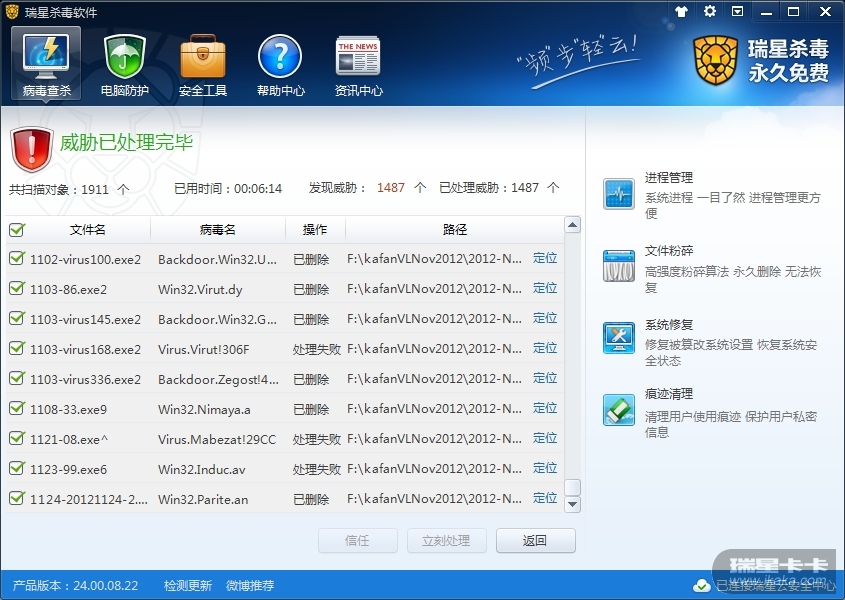
Task: Open the title bar dropdown menu icon
Action: pyautogui.click(x=738, y=11)
